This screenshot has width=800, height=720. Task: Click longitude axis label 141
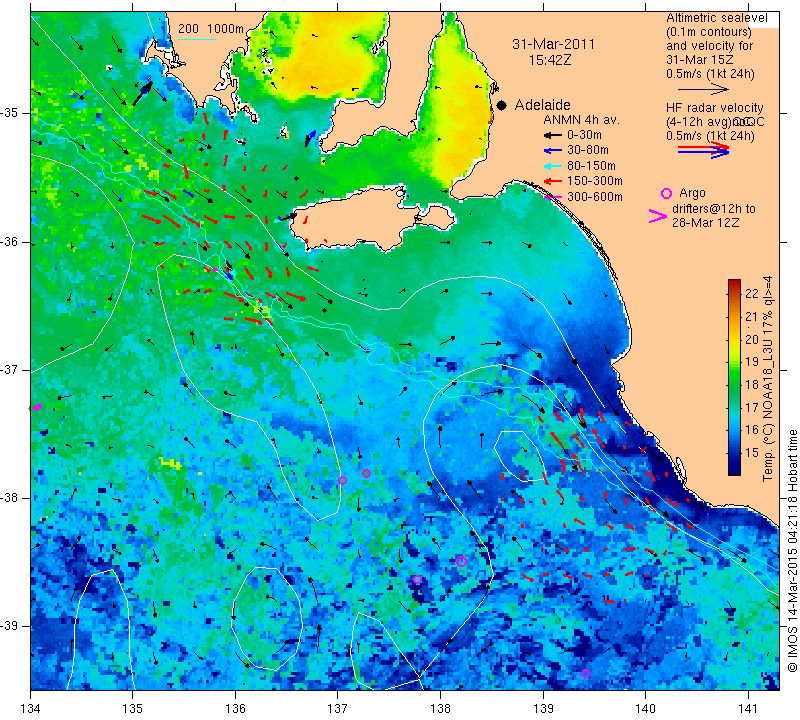[x=748, y=709]
